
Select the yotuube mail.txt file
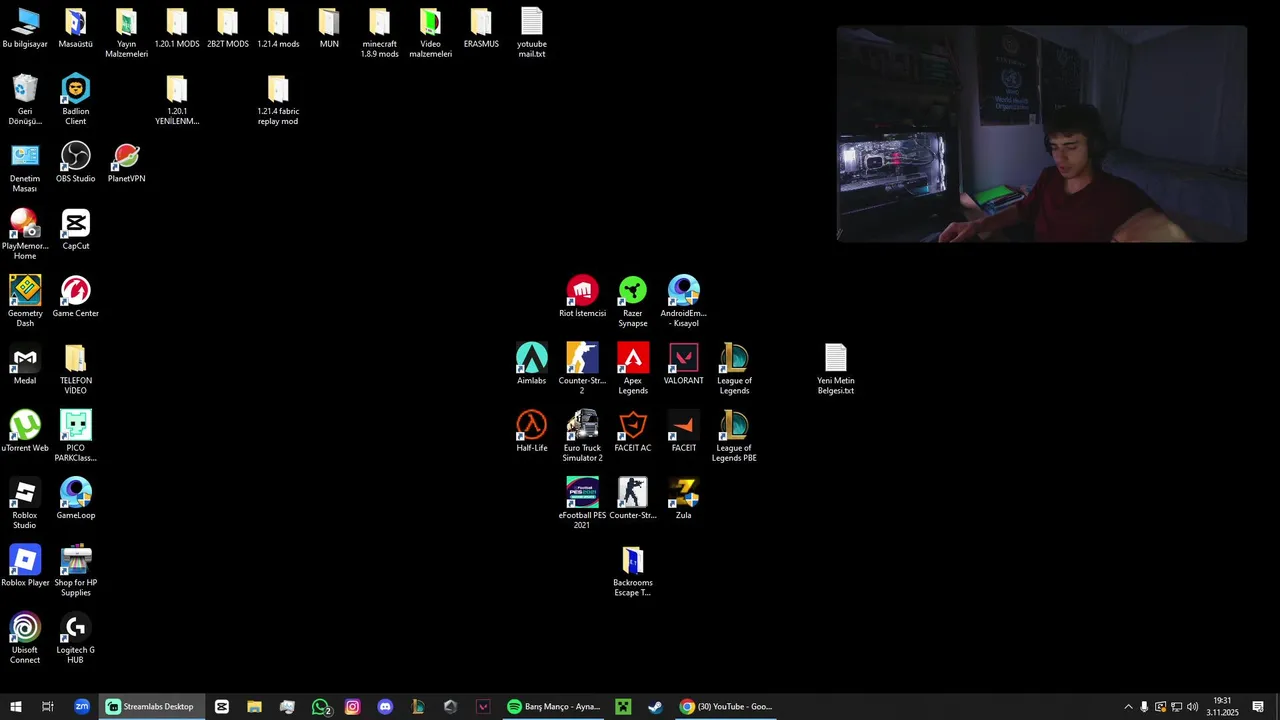click(532, 32)
